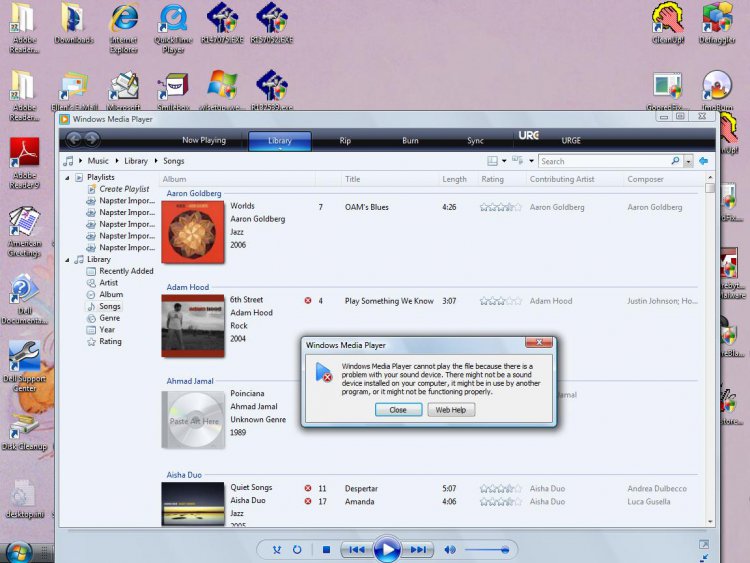The width and height of the screenshot is (750, 563).
Task: Open the Defraggler desktop icon
Action: [x=717, y=23]
